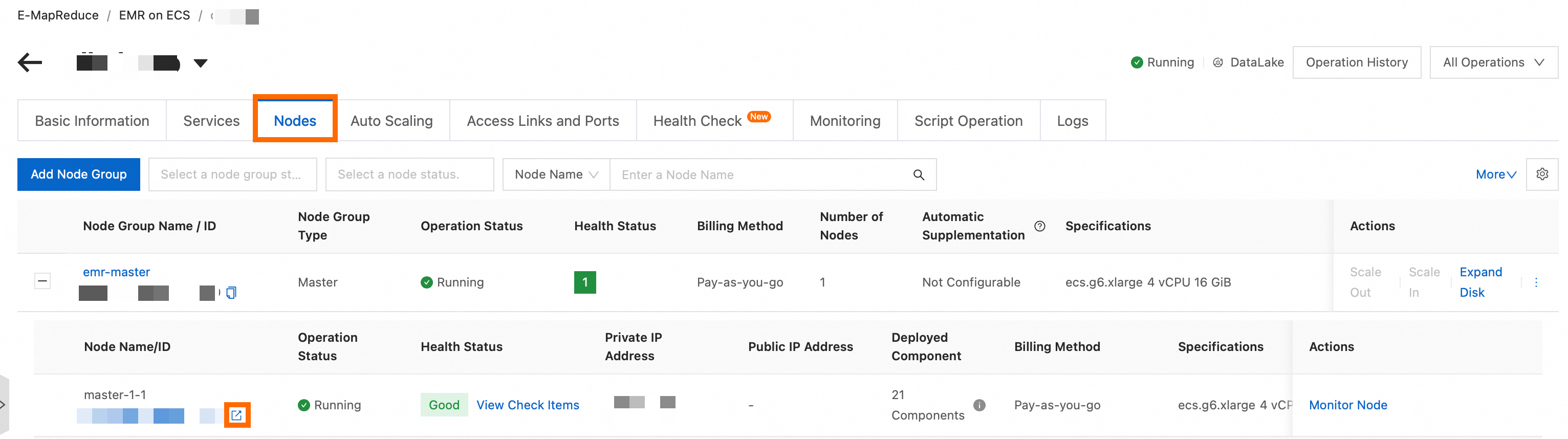
Task: Expand the collapsed side panel handle
Action: pyautogui.click(x=4, y=405)
